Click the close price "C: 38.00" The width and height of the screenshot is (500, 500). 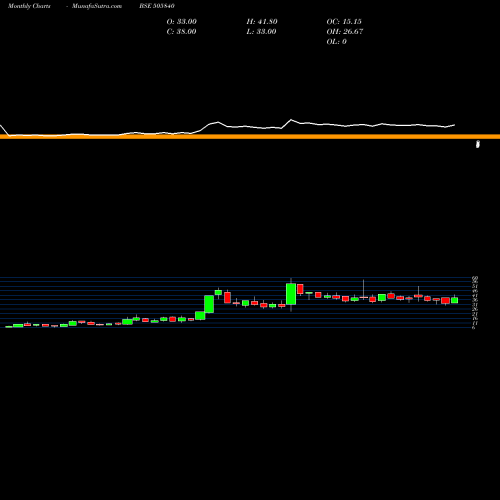(x=181, y=32)
